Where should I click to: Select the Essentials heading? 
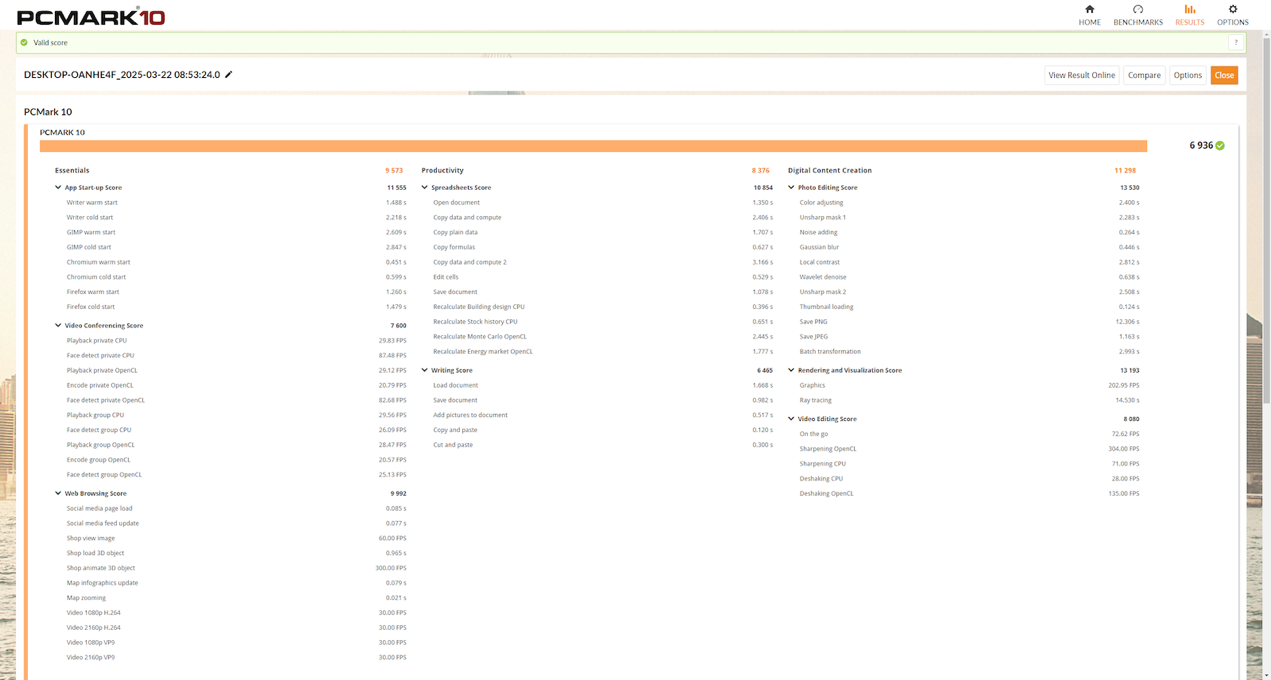(72, 170)
